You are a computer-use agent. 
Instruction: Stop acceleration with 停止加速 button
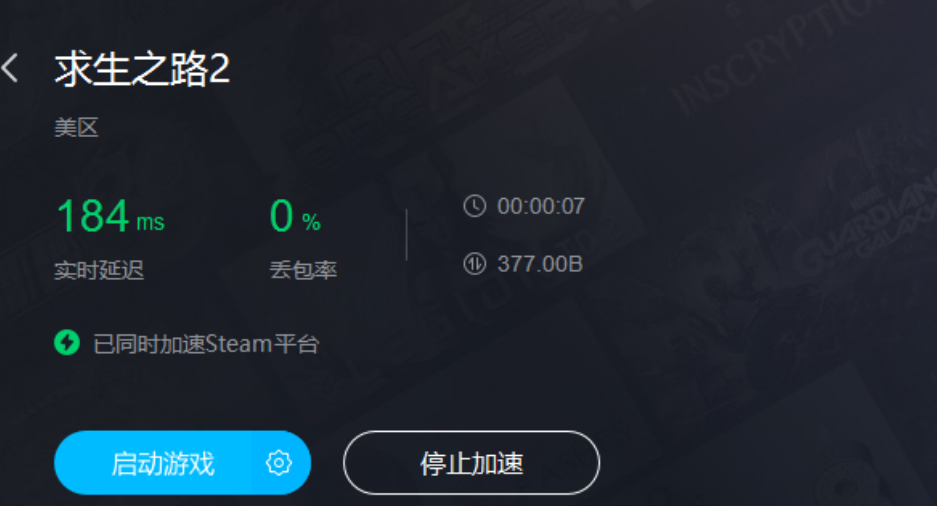(x=471, y=463)
